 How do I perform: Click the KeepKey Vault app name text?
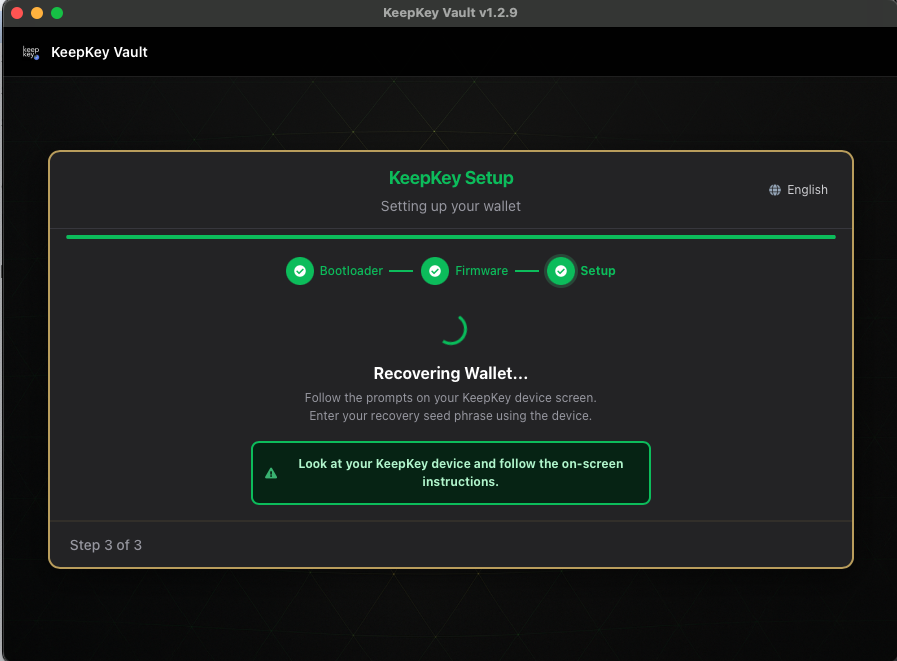tap(99, 51)
